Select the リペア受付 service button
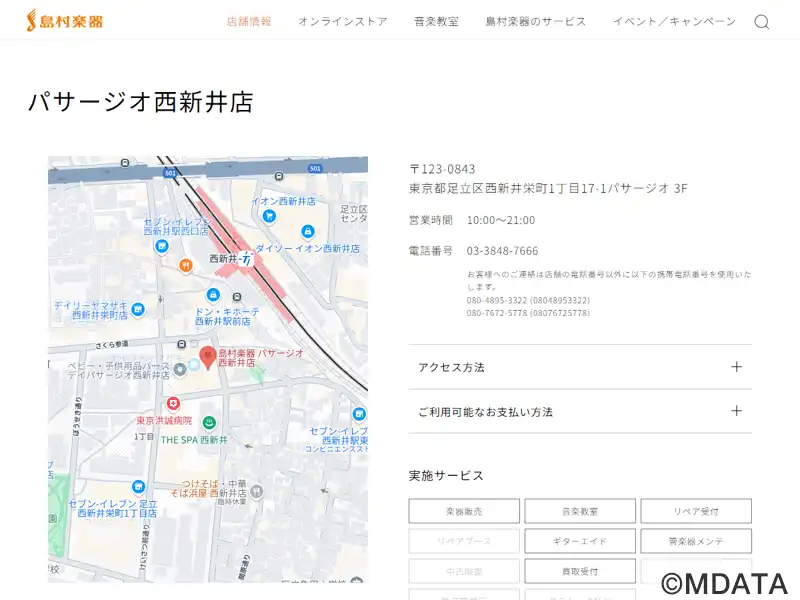 click(696, 511)
